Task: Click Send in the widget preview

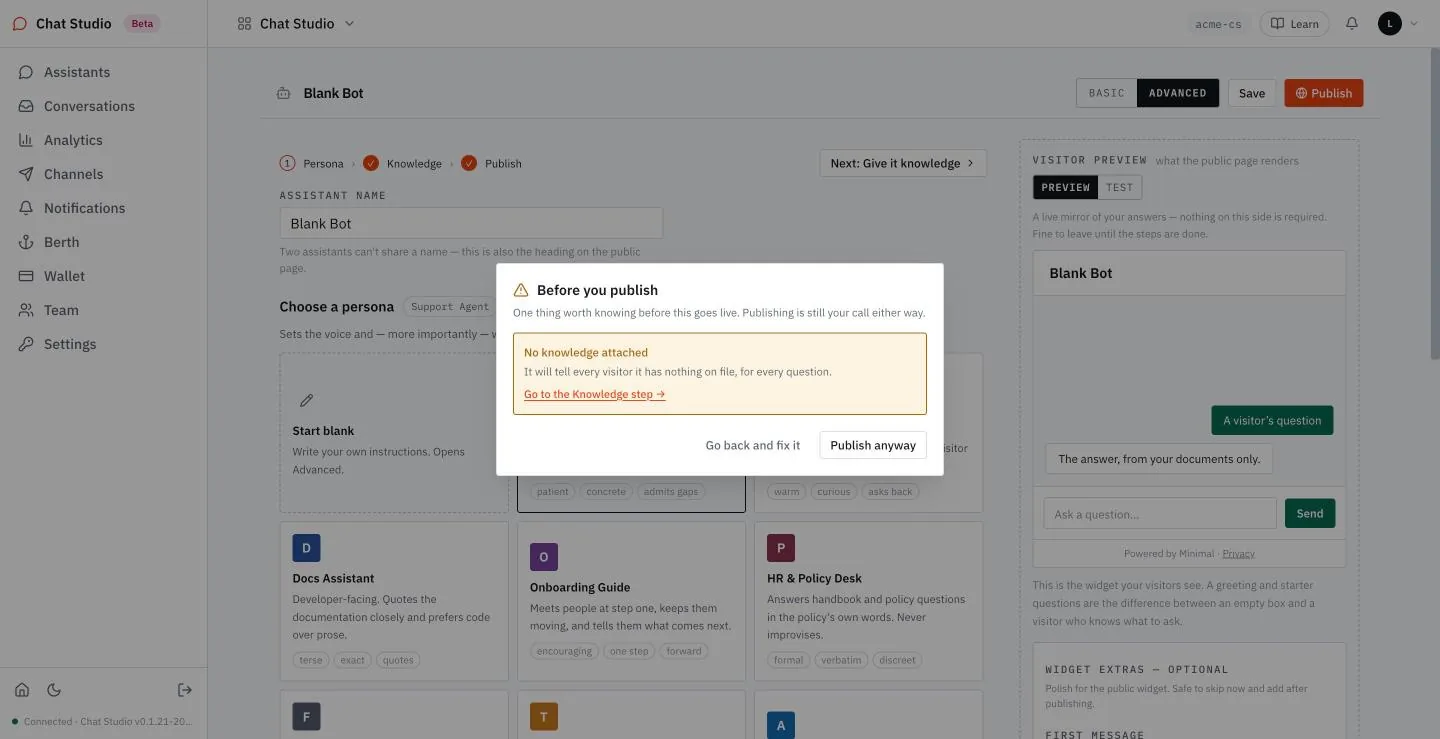Action: [x=1310, y=513]
